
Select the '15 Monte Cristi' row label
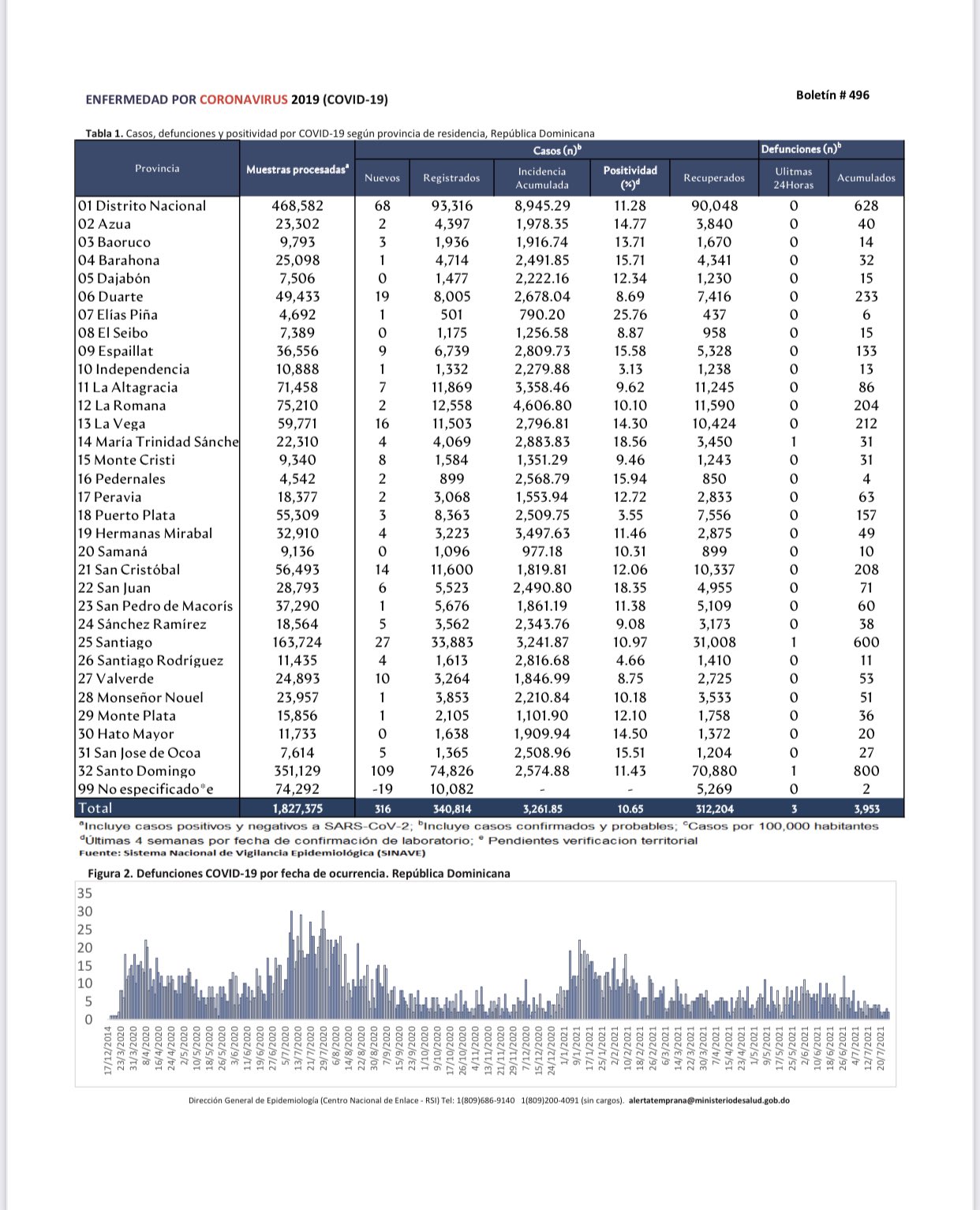126,460
